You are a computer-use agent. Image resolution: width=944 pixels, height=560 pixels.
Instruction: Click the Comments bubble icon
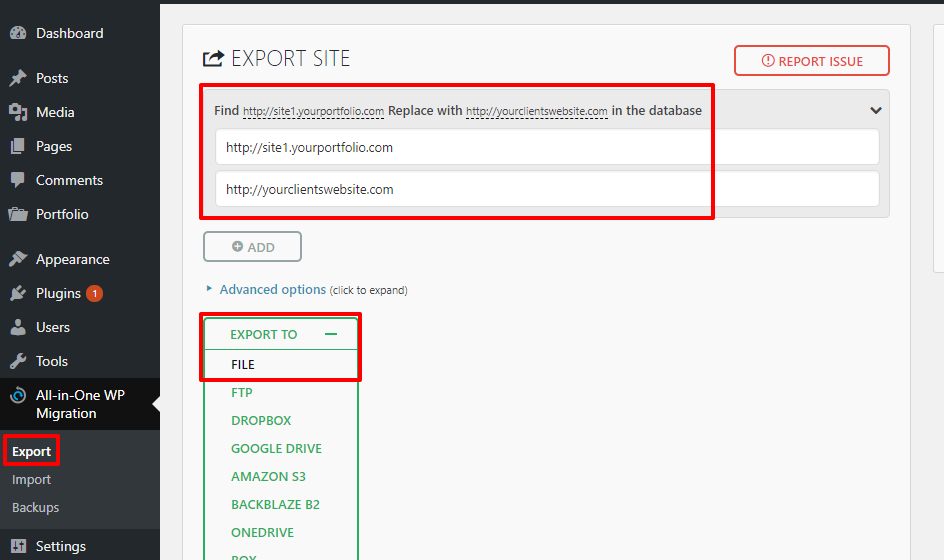18,179
